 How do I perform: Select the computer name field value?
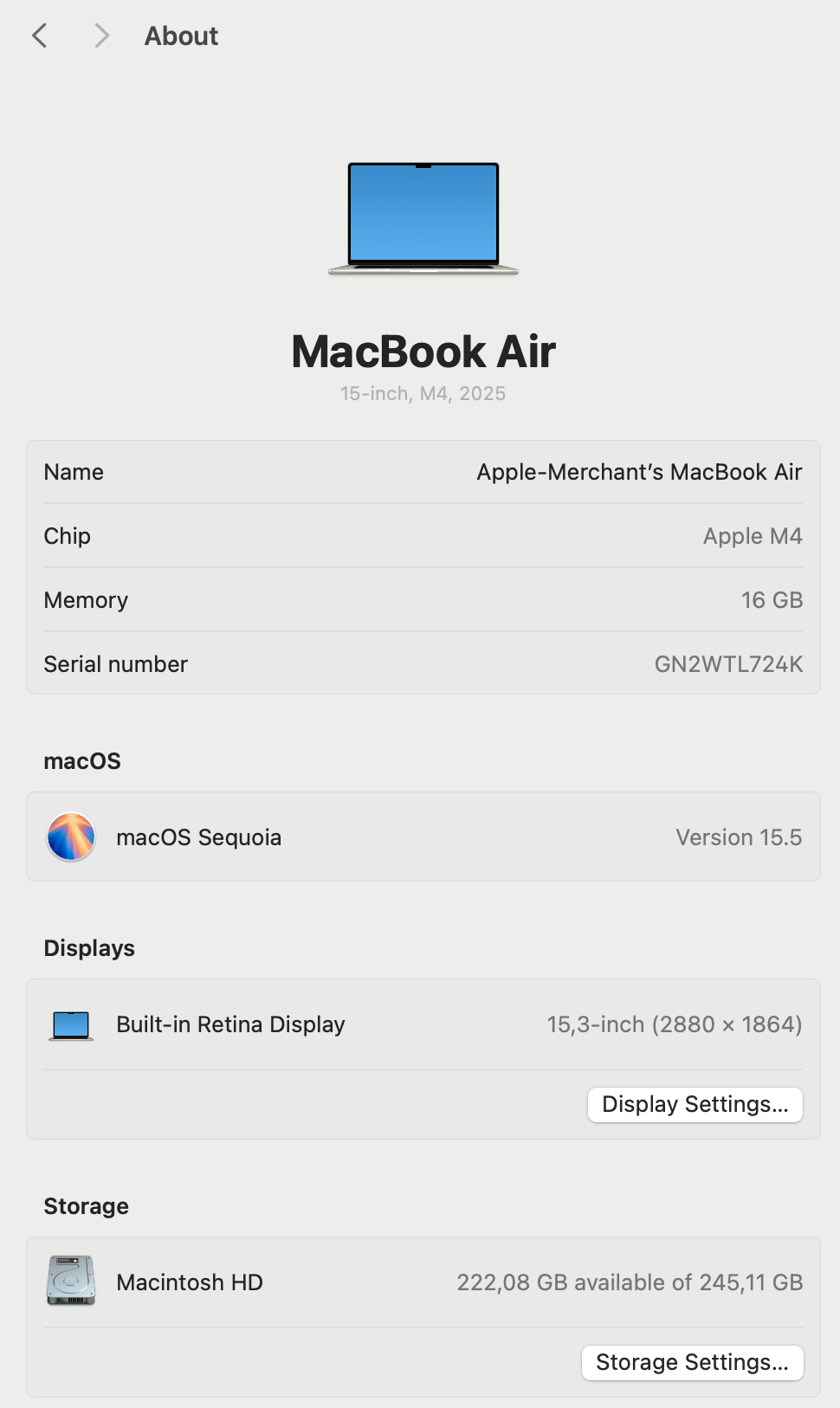click(639, 472)
